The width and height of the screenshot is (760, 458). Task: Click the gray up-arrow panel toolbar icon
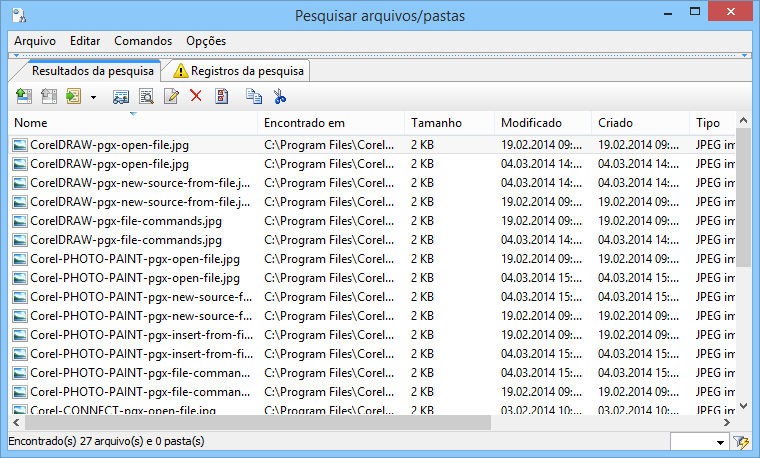(48, 96)
